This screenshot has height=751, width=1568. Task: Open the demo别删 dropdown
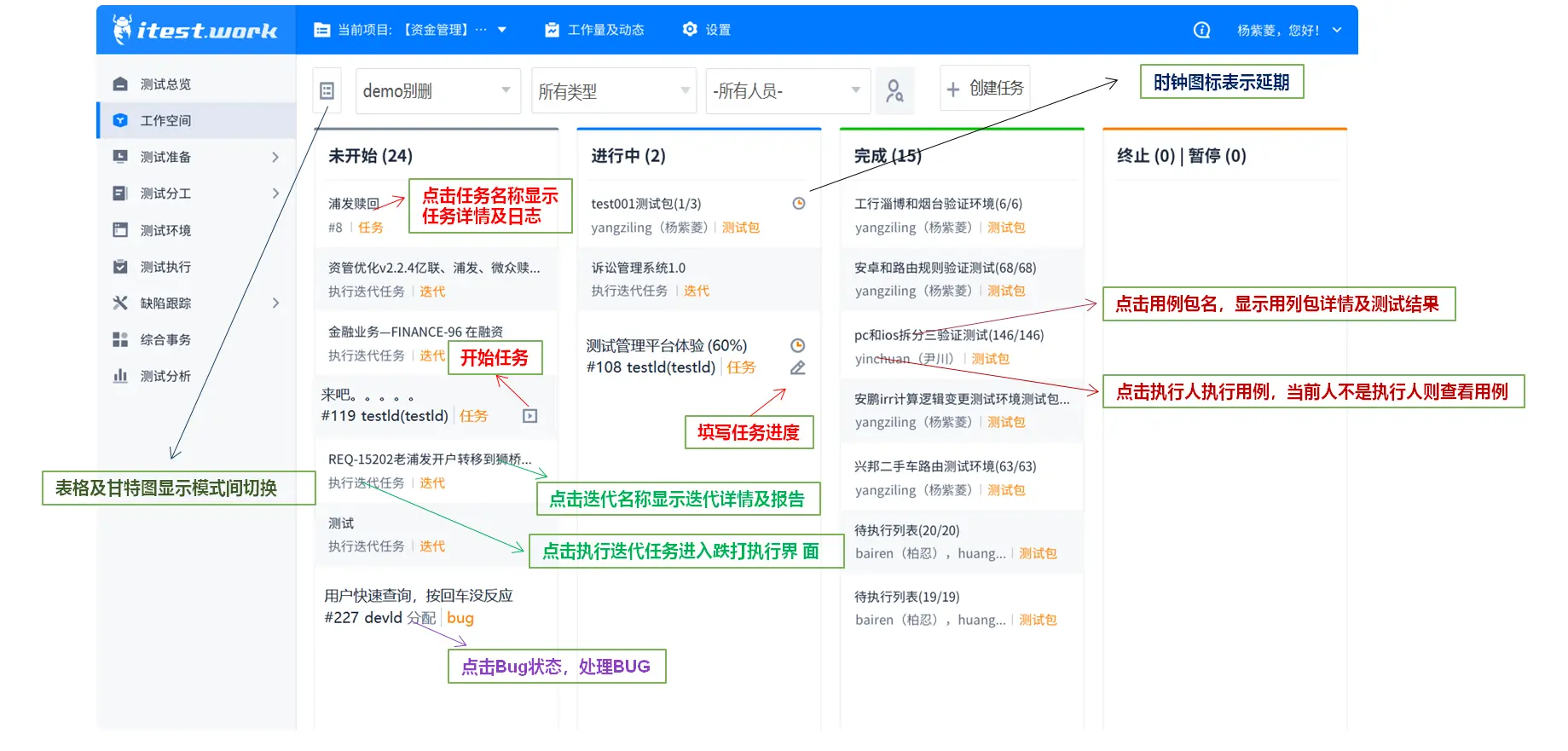point(438,90)
